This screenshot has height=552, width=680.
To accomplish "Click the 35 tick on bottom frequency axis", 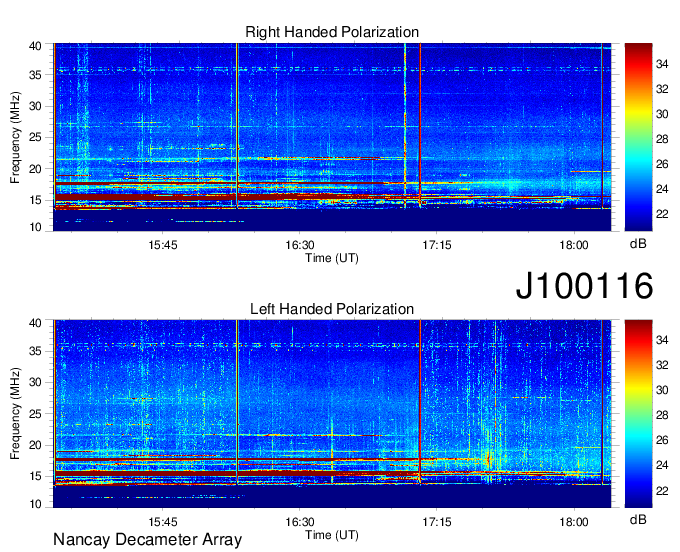I will click(36, 351).
